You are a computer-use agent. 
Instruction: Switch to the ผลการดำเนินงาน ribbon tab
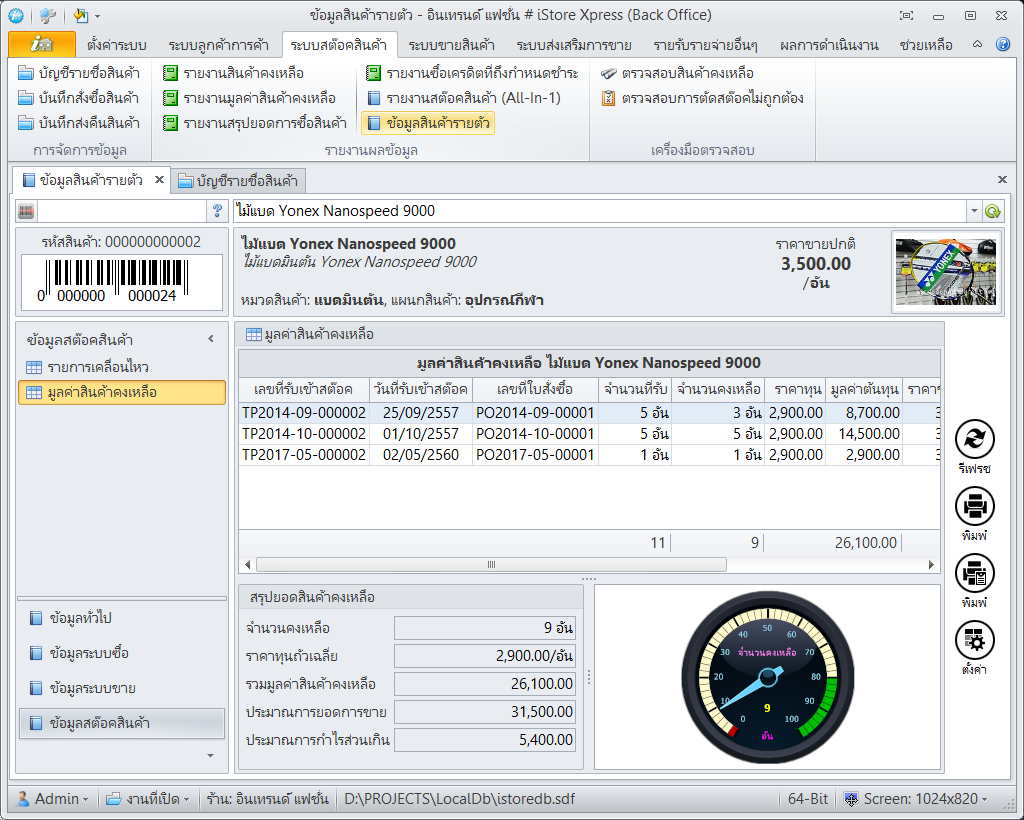tap(829, 45)
